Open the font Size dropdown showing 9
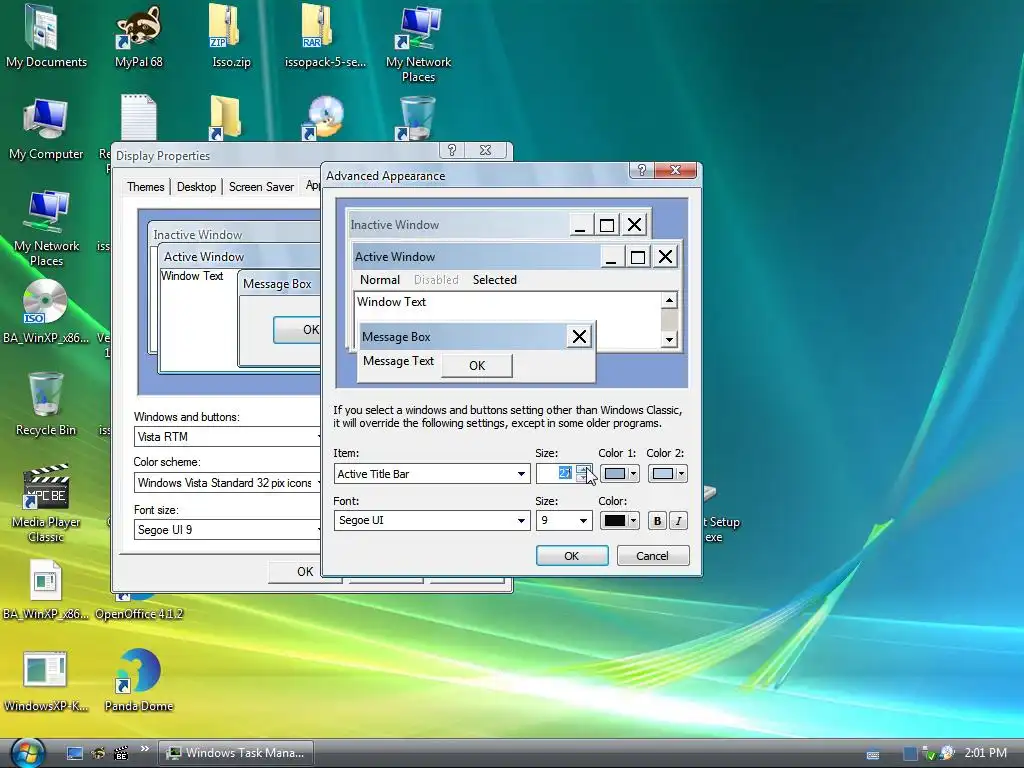The height and width of the screenshot is (768, 1024). coord(564,520)
